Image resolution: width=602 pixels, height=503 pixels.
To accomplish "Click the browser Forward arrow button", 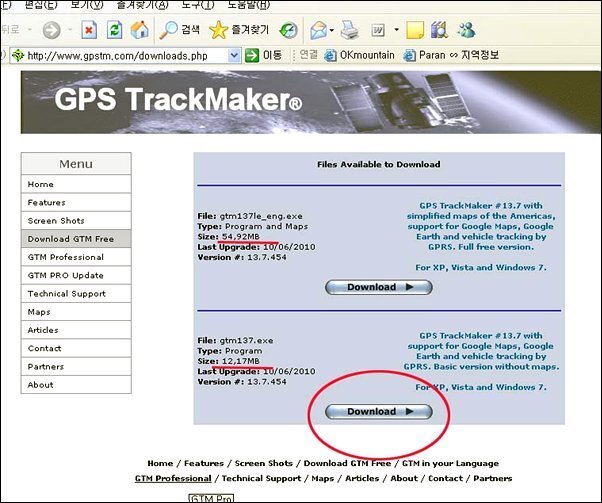I will 51,30.
